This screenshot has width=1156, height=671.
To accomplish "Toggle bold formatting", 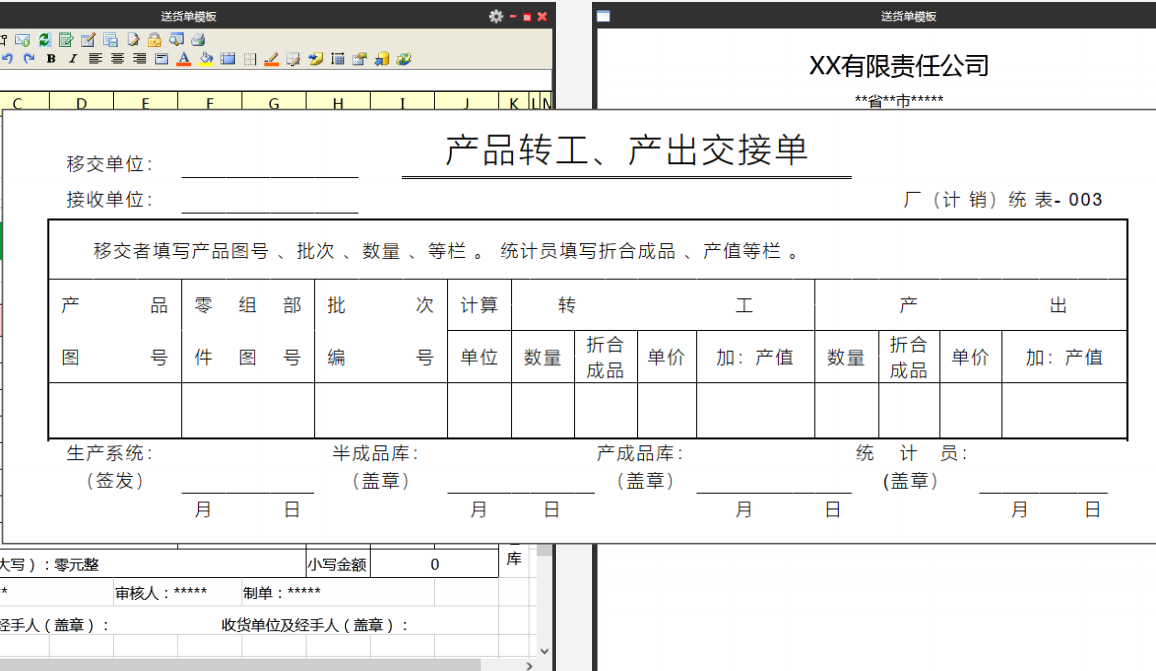I will [51, 58].
